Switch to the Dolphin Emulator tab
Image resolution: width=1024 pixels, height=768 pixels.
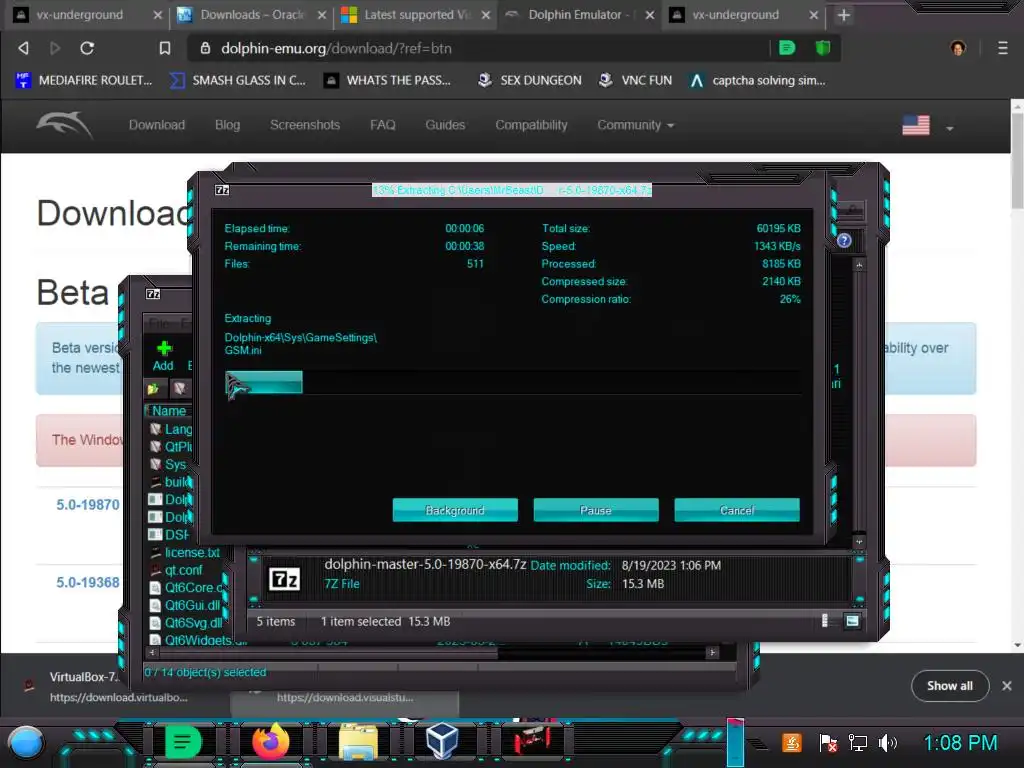pyautogui.click(x=580, y=14)
